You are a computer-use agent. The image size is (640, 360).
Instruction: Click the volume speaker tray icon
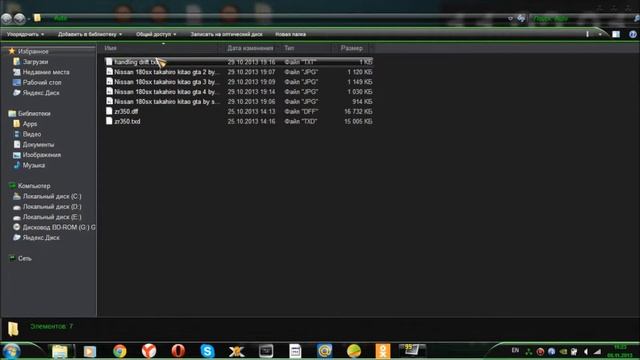pos(586,351)
